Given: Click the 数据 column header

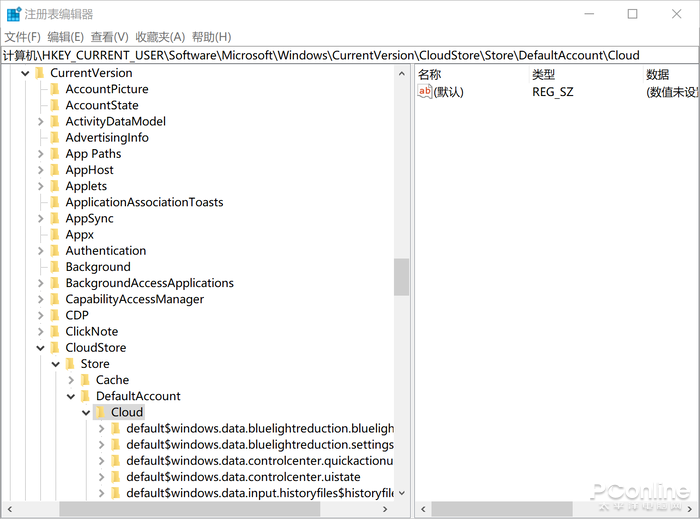Looking at the screenshot, I should (x=671, y=74).
